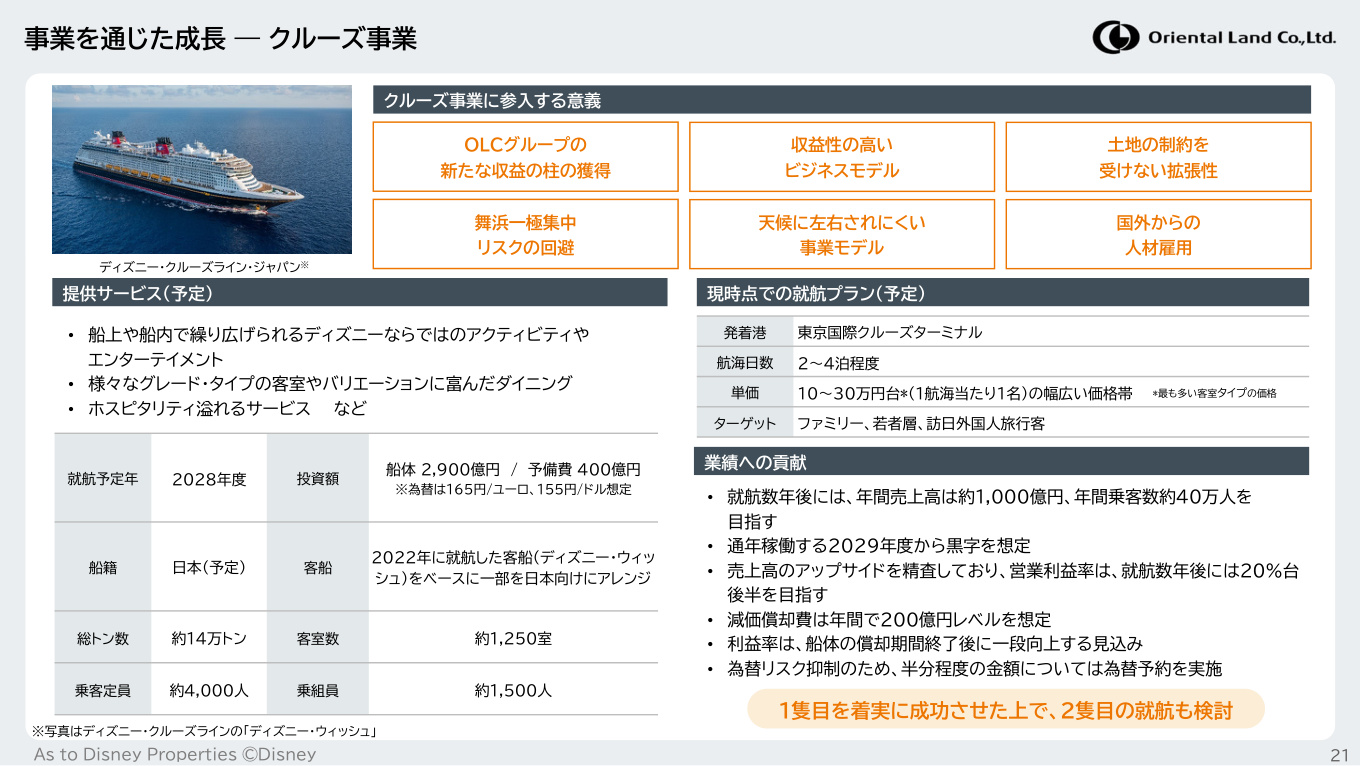Click the highlighted 2隻目の就航も検討 banner
The width and height of the screenshot is (1360, 766).
pyautogui.click(x=1006, y=710)
